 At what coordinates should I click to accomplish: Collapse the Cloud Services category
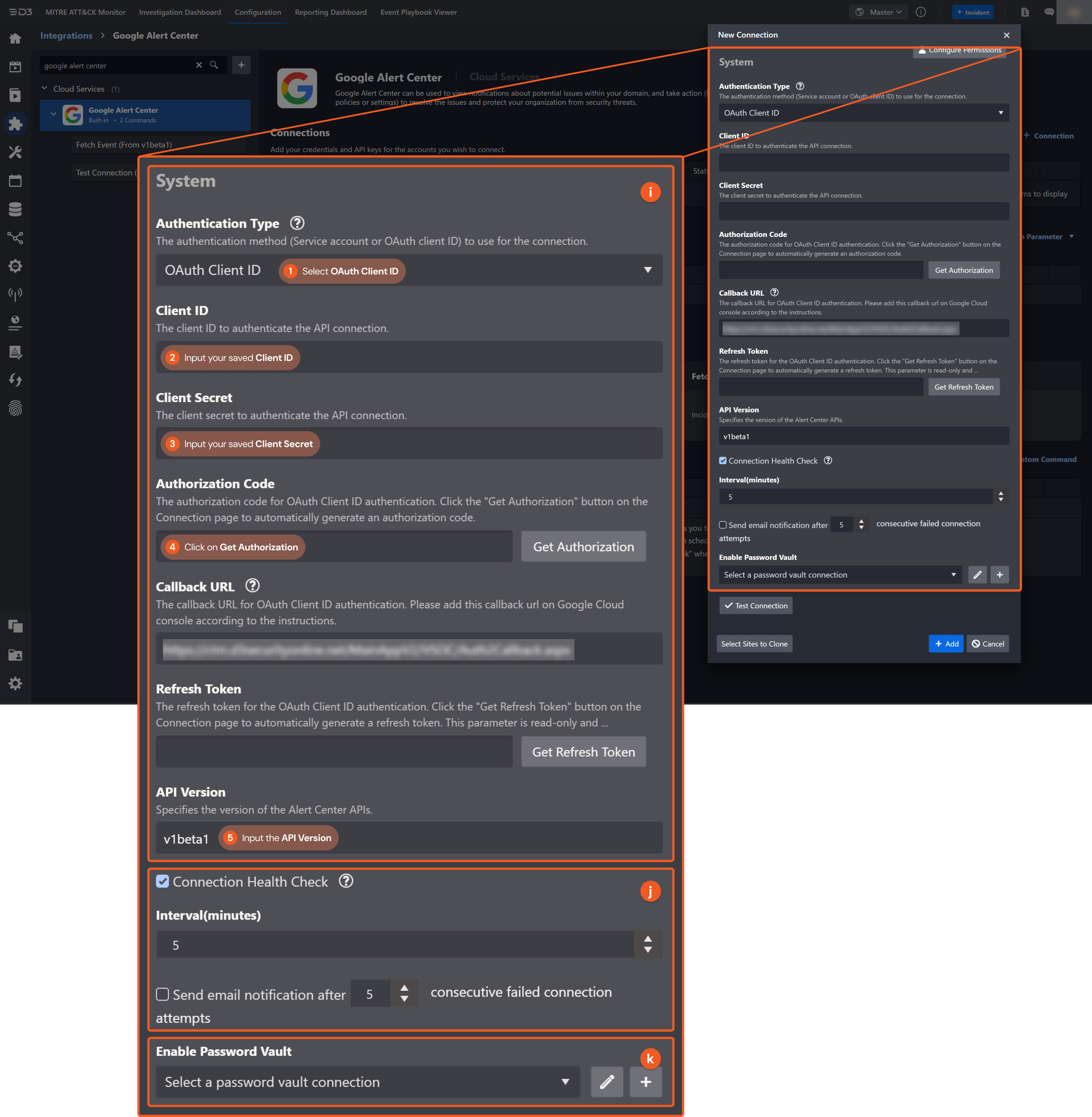point(44,88)
